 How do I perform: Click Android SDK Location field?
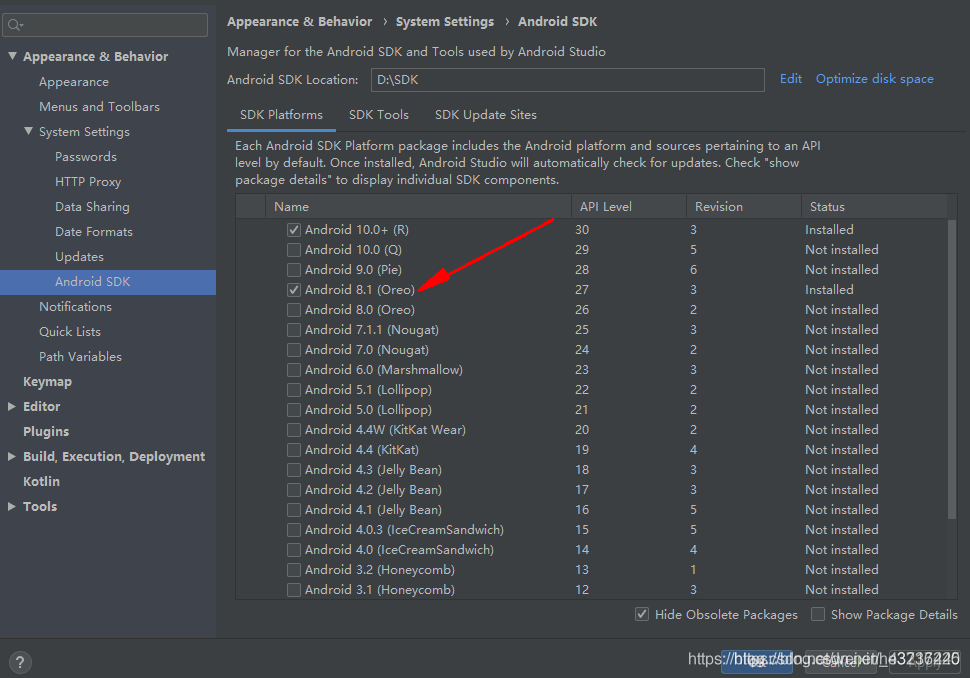pyautogui.click(x=567, y=80)
